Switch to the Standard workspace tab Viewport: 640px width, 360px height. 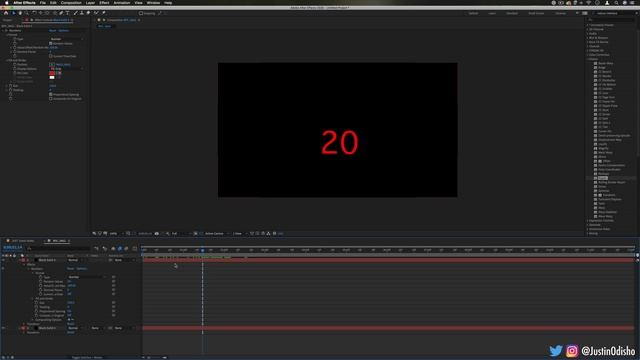coord(512,13)
